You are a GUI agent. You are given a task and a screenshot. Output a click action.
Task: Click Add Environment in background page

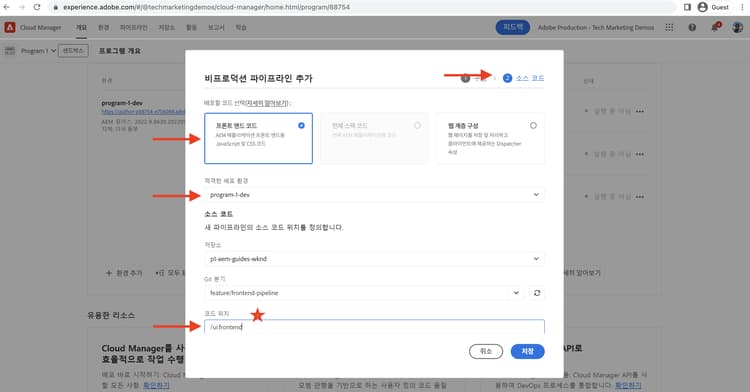tap(124, 273)
